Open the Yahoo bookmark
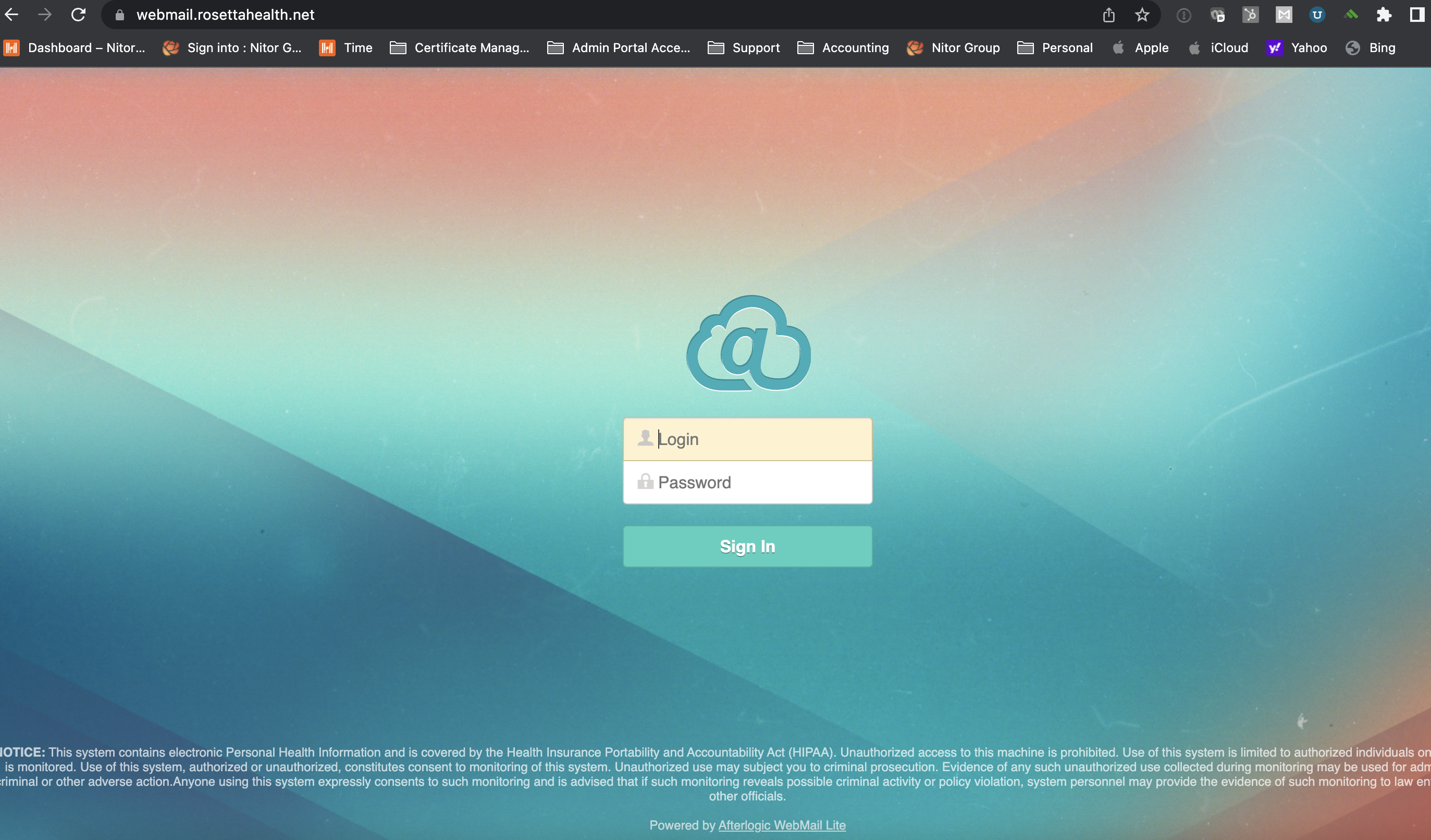Viewport: 1431px width, 840px height. point(1297,48)
